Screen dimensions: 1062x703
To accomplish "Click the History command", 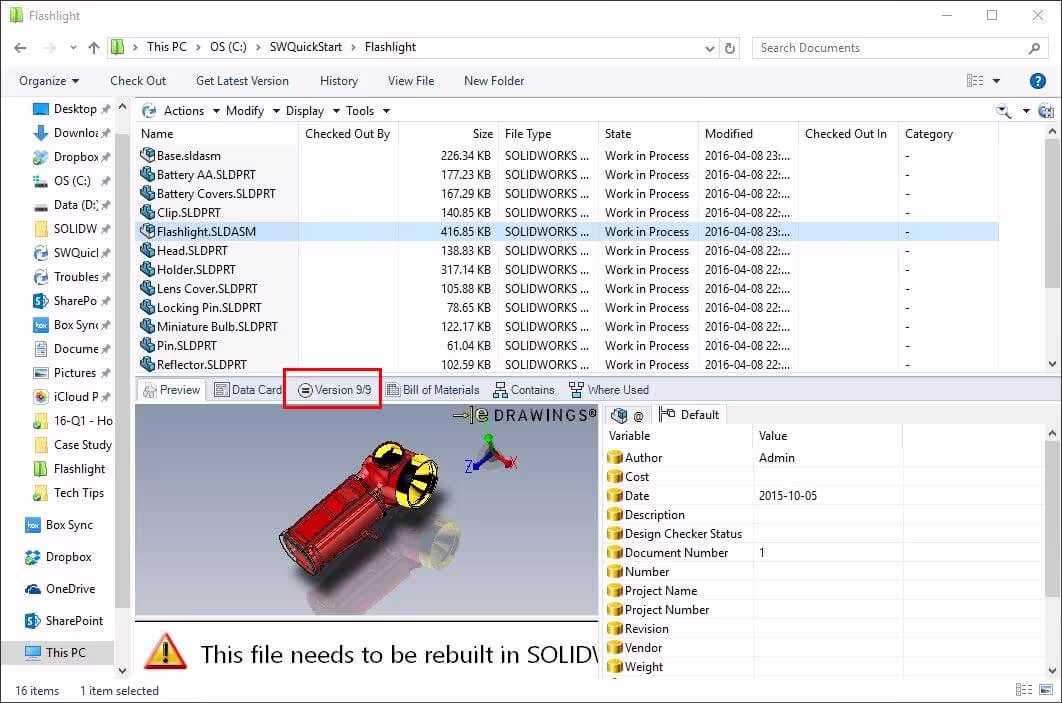I will (339, 81).
